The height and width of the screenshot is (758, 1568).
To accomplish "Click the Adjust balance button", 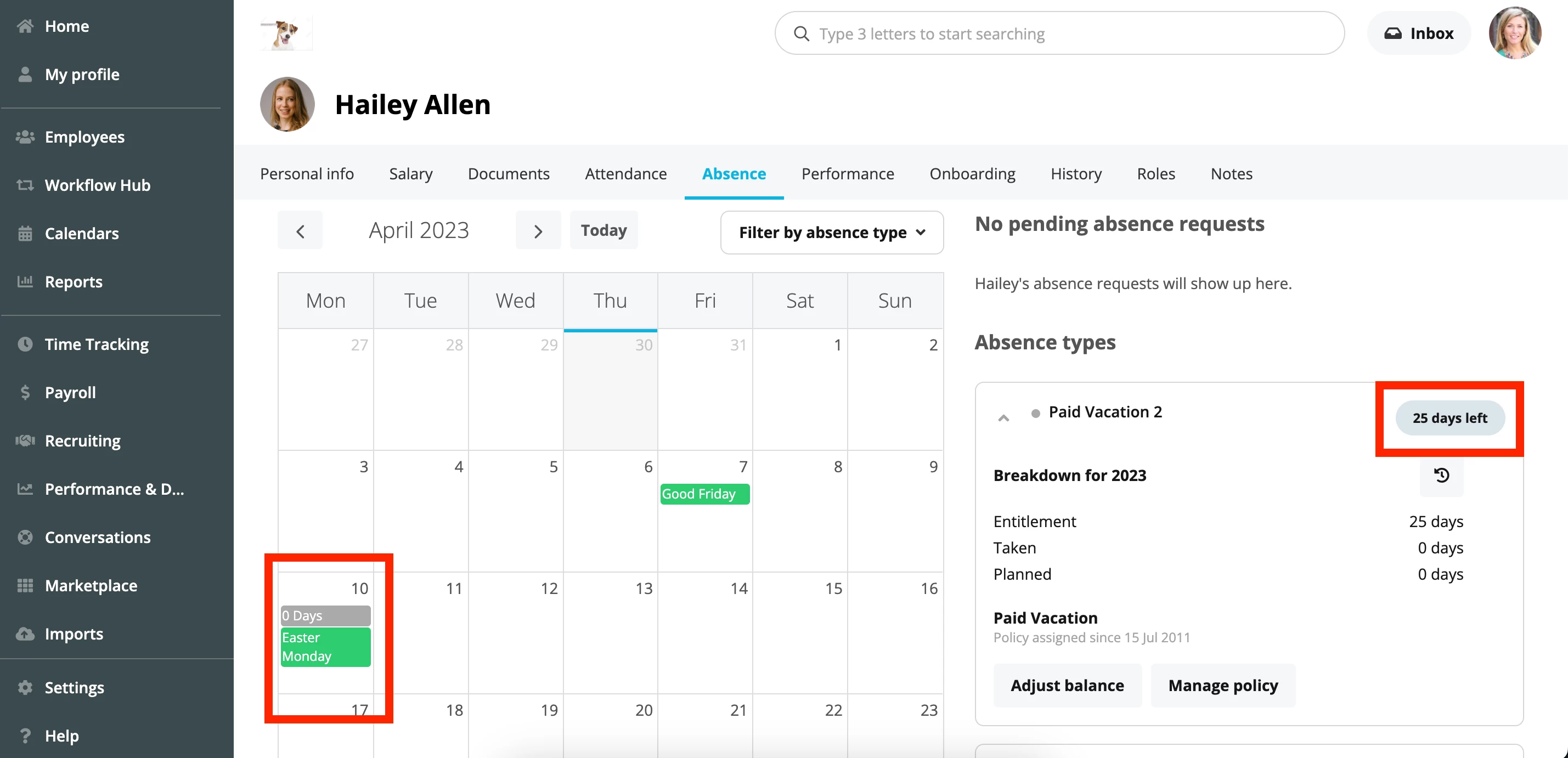I will click(x=1068, y=686).
